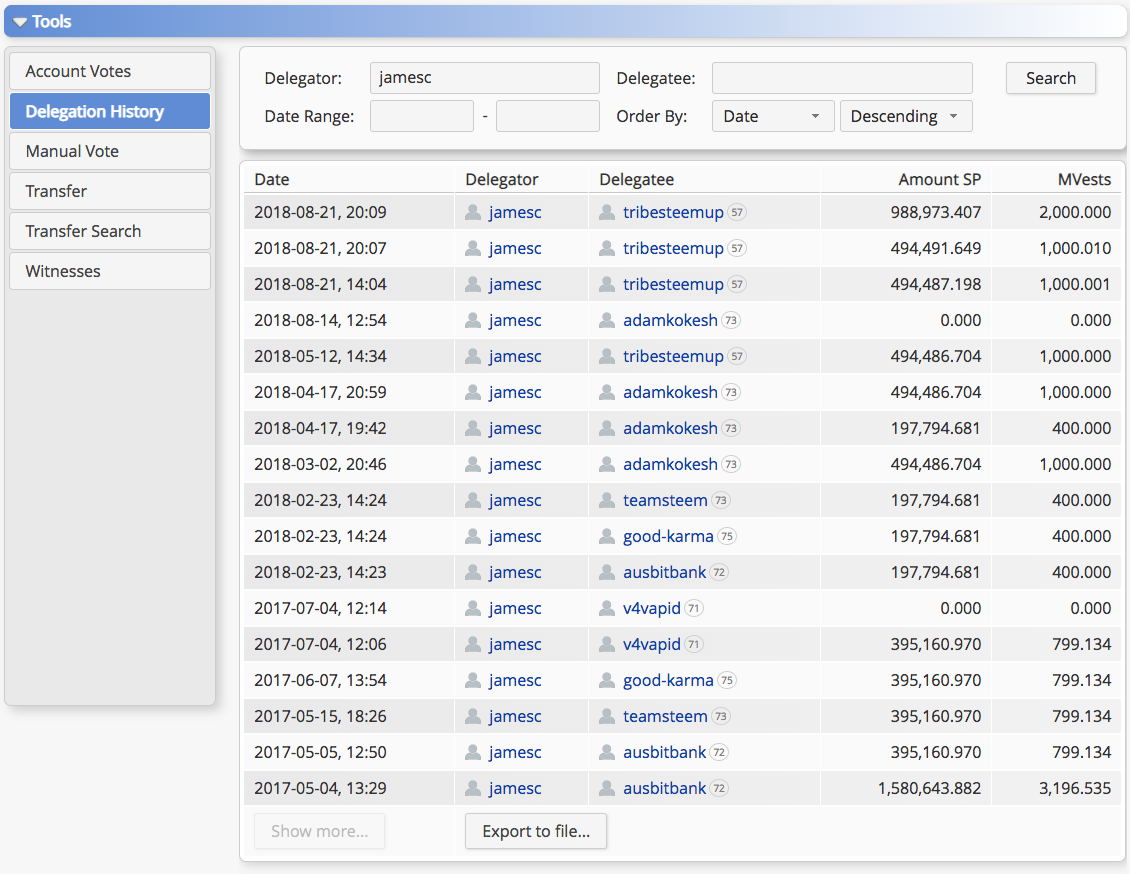Click the Date Range end field
The width and height of the screenshot is (1130, 874).
548,116
